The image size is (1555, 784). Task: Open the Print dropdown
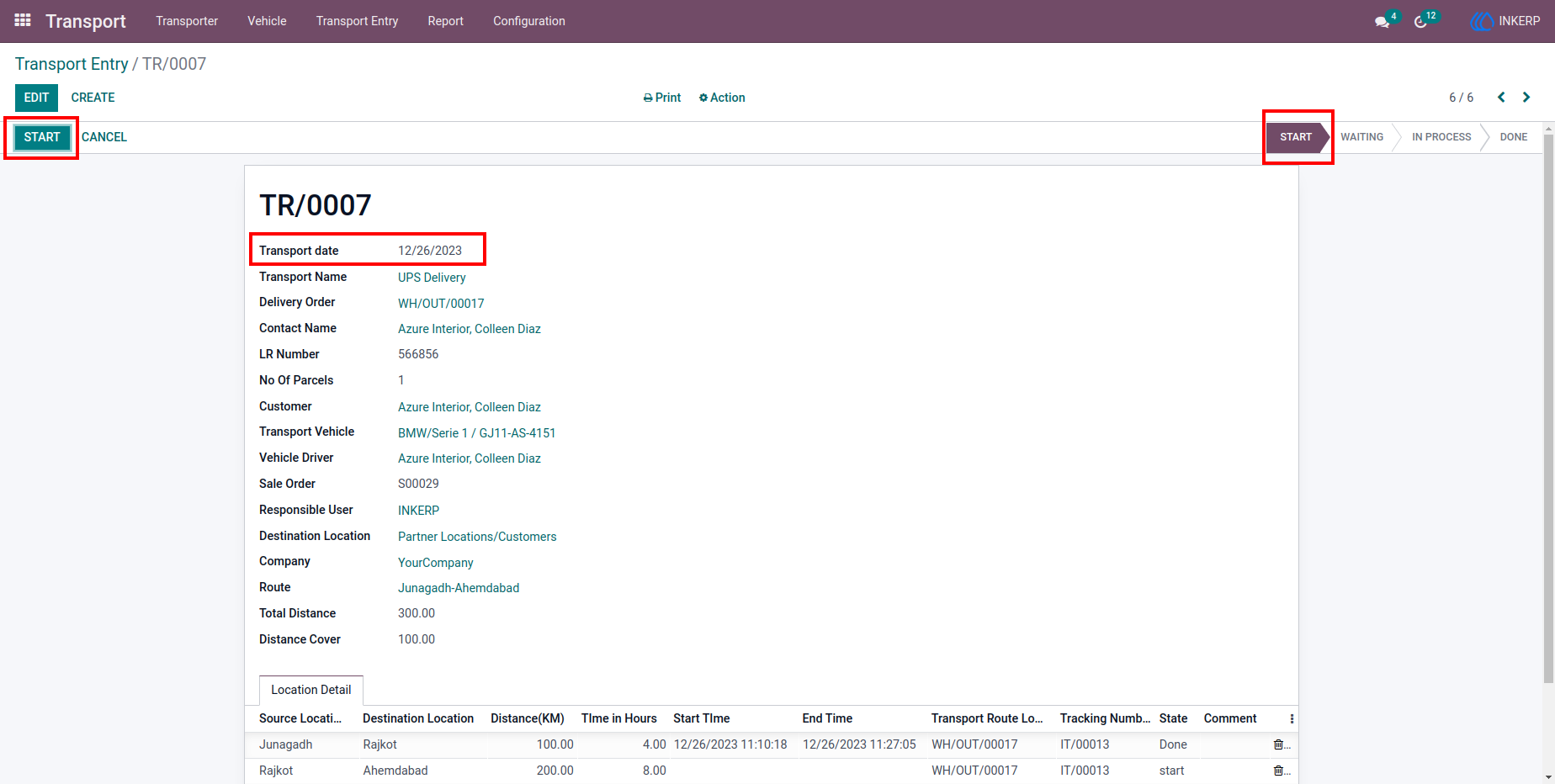662,98
